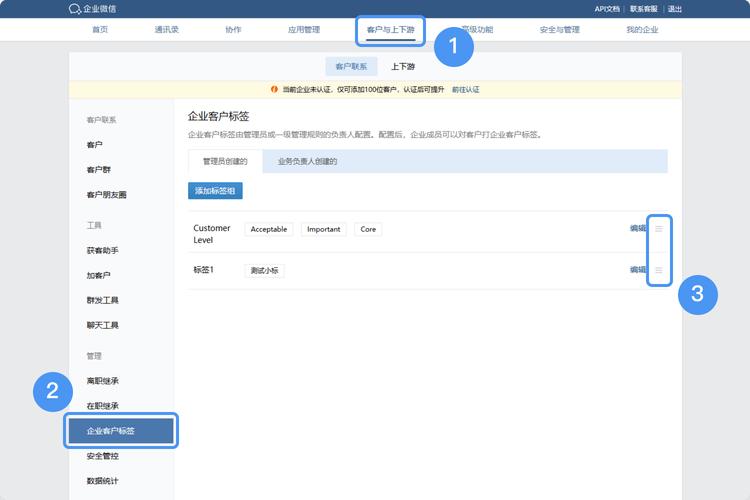Click the Important tag

324,229
